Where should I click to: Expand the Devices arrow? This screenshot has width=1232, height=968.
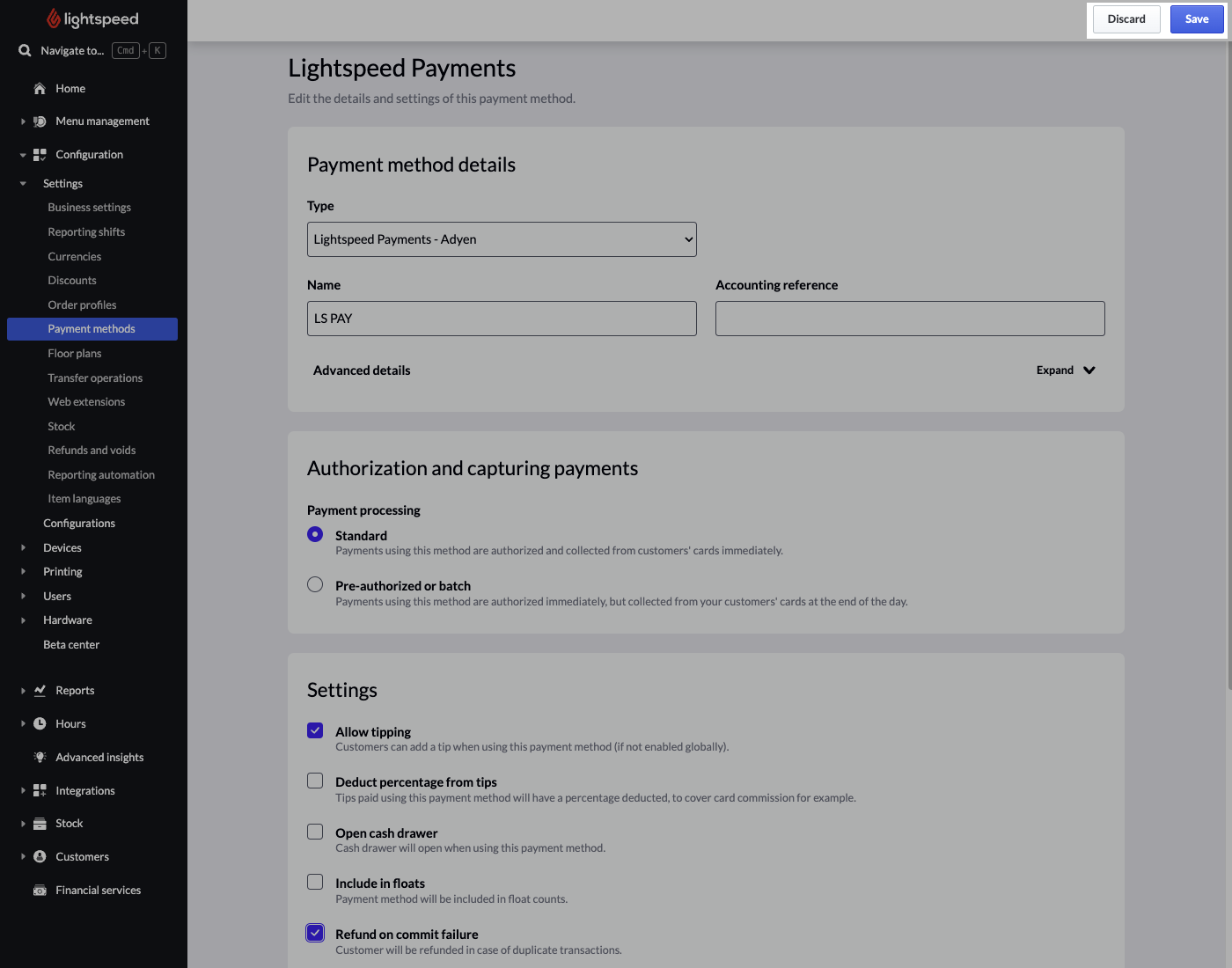23,547
